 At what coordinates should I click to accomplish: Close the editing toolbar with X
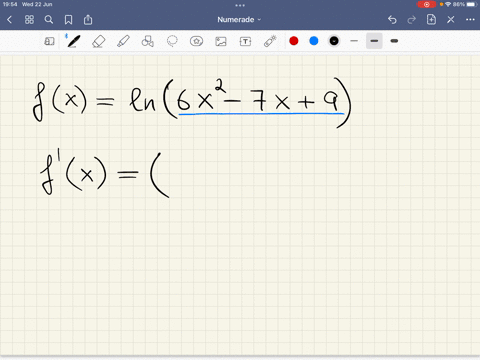tap(451, 20)
